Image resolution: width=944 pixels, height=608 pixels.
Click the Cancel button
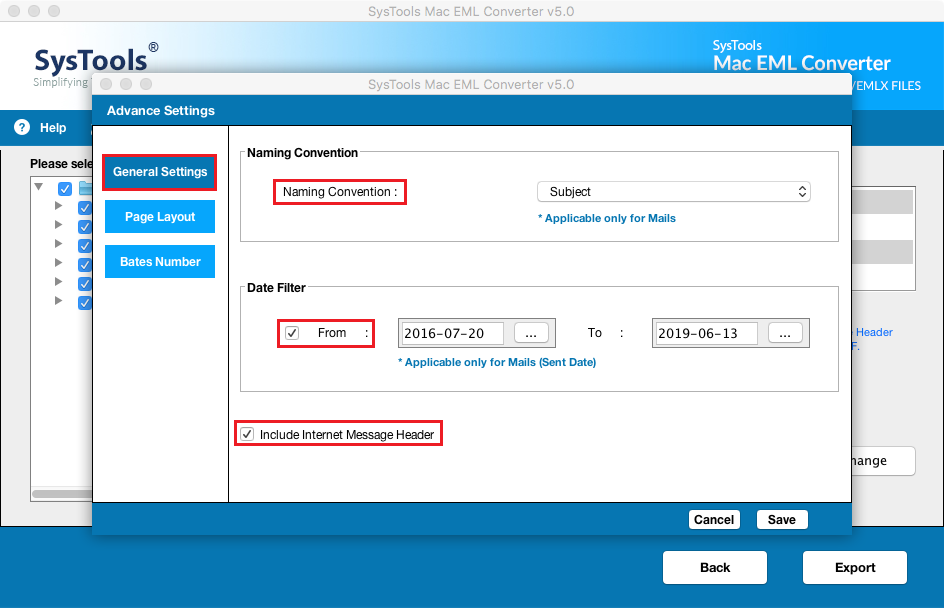point(713,520)
